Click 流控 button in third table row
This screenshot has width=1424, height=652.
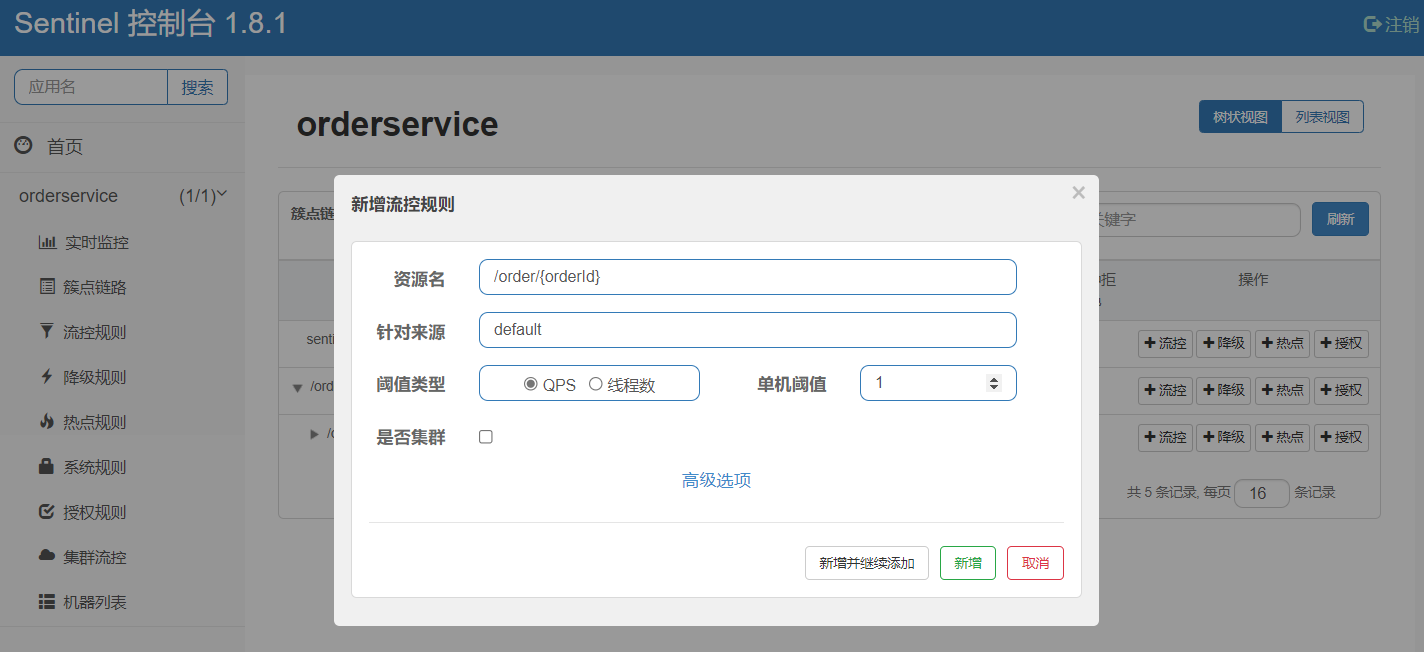pos(1165,437)
